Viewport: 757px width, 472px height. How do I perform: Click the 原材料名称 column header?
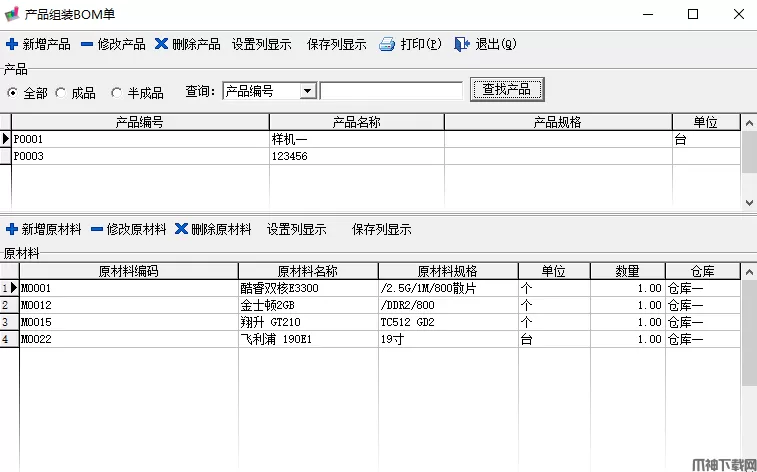[x=308, y=271]
